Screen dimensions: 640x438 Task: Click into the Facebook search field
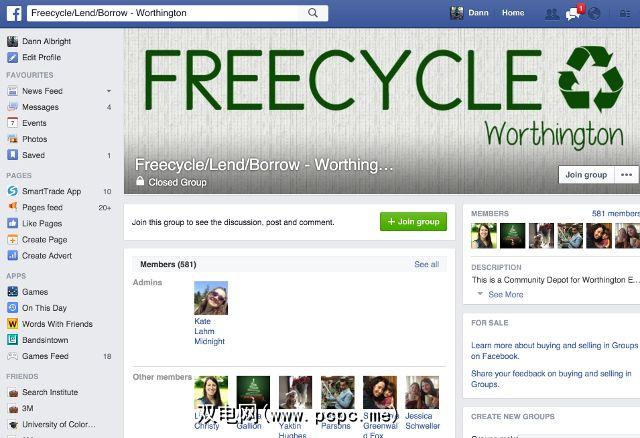pos(167,13)
